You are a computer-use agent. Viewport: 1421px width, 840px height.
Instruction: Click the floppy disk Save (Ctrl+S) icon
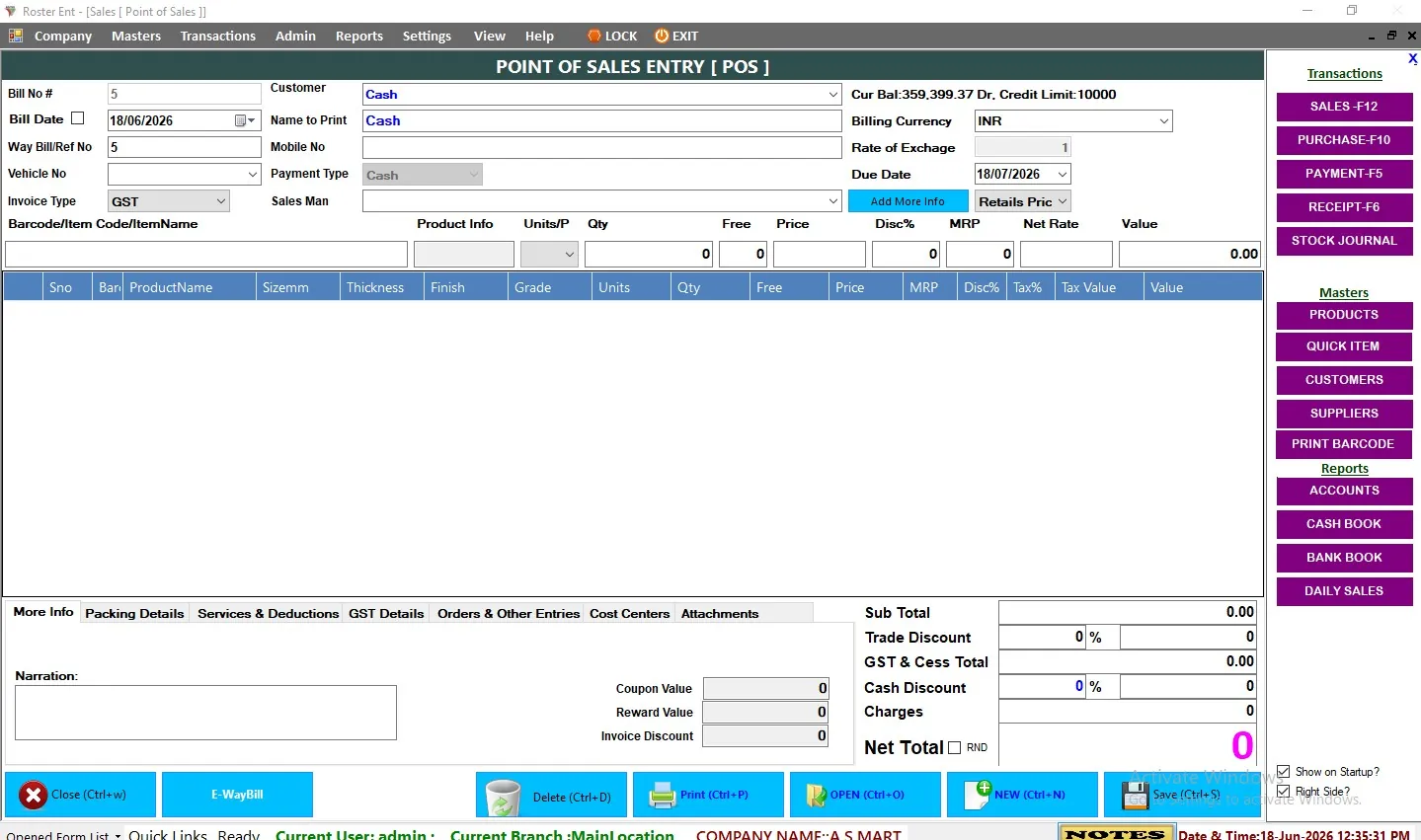pyautogui.click(x=1136, y=795)
